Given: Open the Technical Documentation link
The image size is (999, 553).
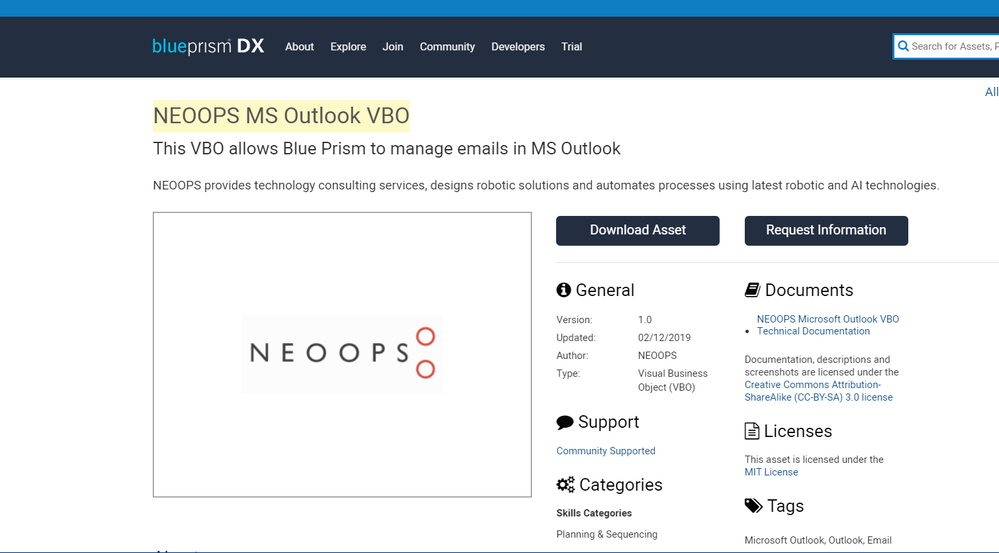Looking at the screenshot, I should coord(813,331).
